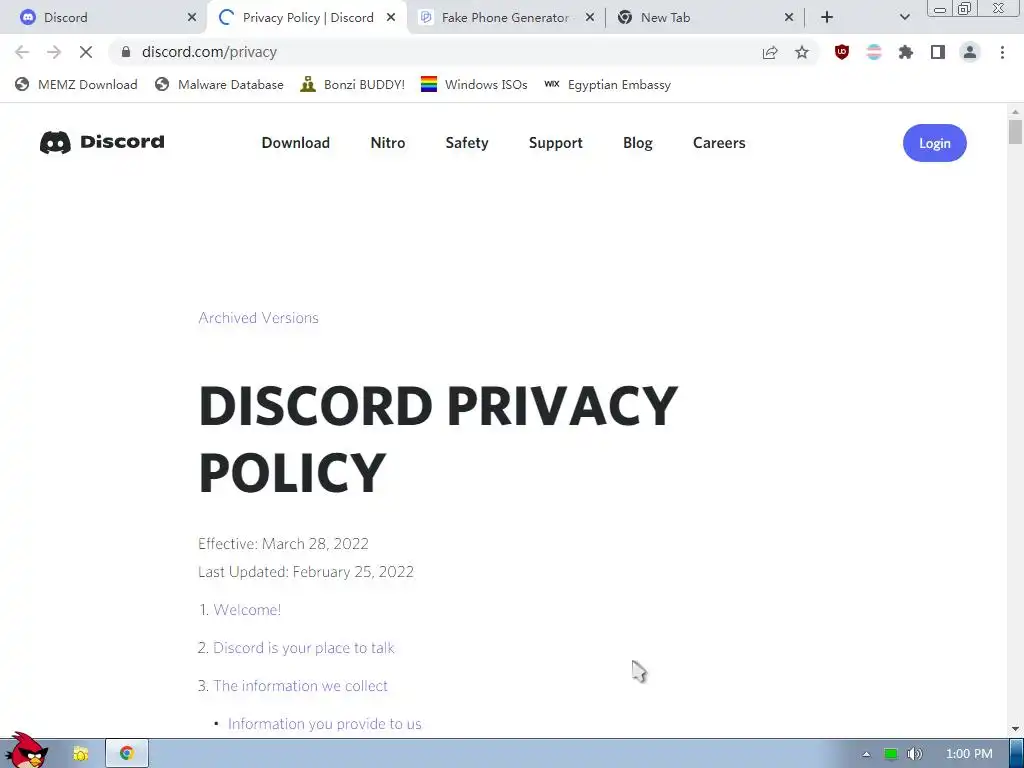
Task: Close the Privacy Policy tab
Action: (391, 18)
